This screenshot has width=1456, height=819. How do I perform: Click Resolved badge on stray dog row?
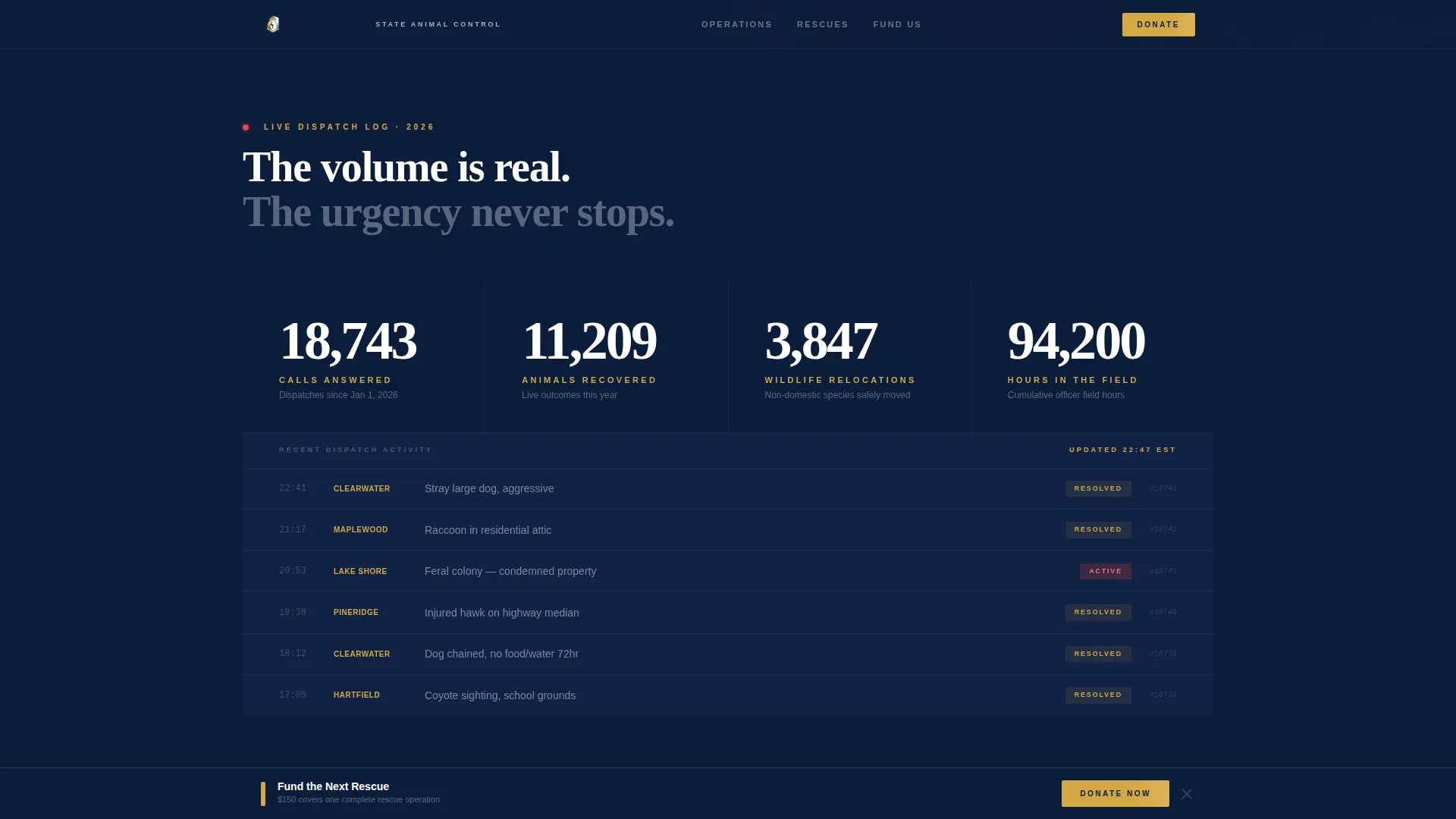pyautogui.click(x=1098, y=488)
